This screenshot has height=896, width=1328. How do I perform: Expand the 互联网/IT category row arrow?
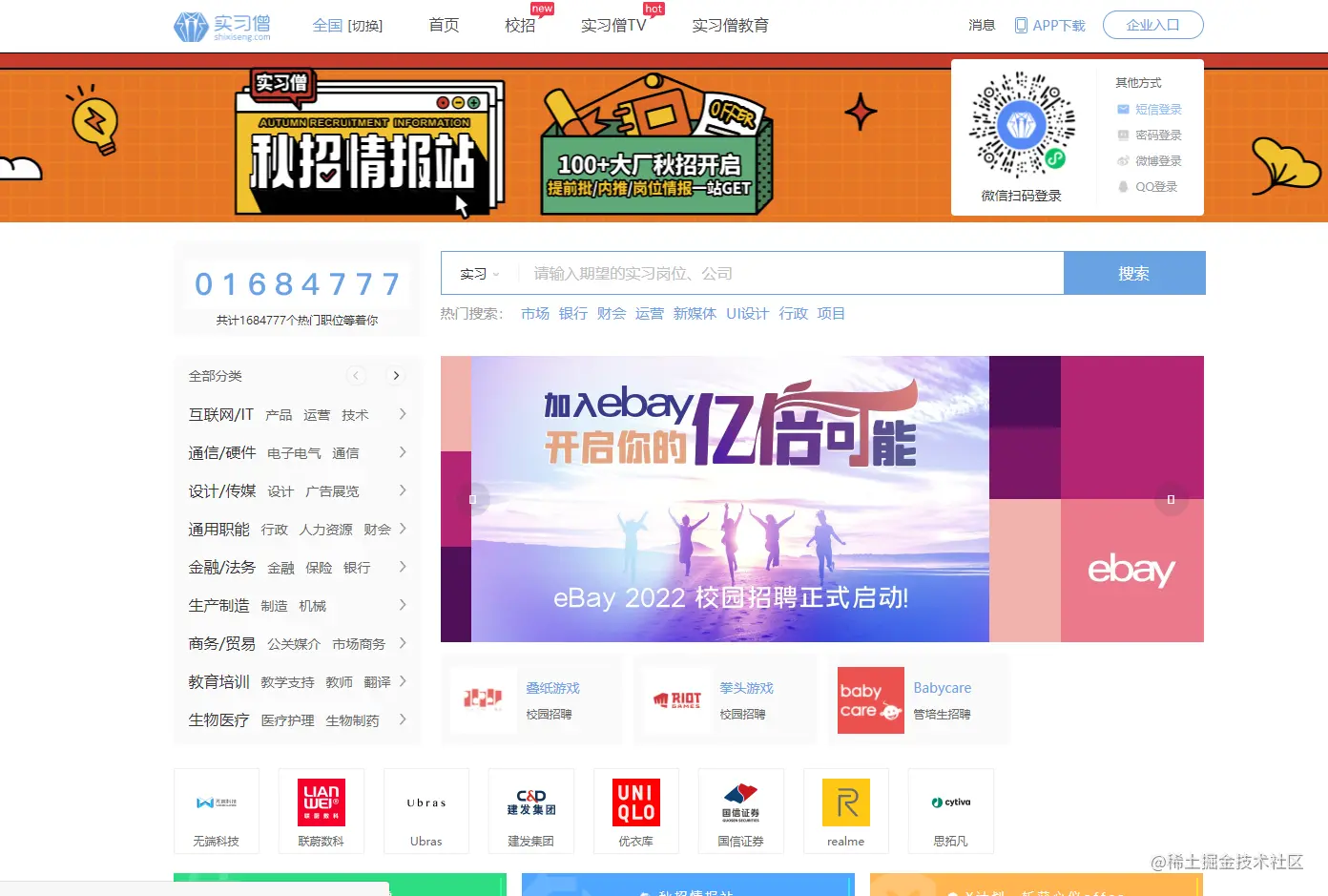coord(403,414)
